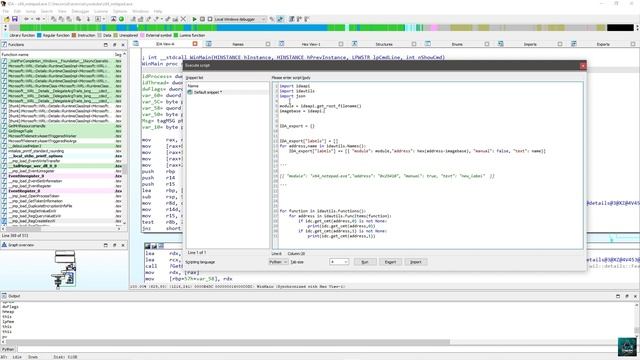640x360 pixels.
Task: Open the Help menu
Action: click(x=158, y=11)
